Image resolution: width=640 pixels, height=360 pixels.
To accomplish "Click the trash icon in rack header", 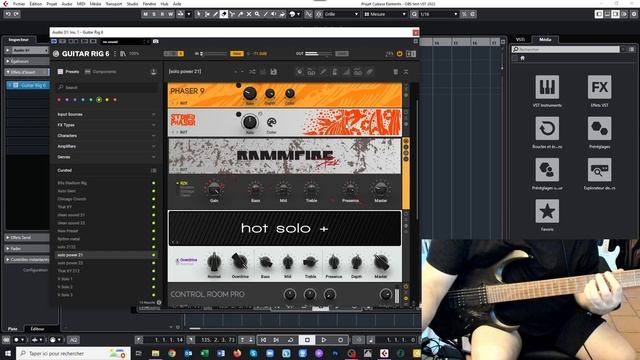I will click(395, 72).
